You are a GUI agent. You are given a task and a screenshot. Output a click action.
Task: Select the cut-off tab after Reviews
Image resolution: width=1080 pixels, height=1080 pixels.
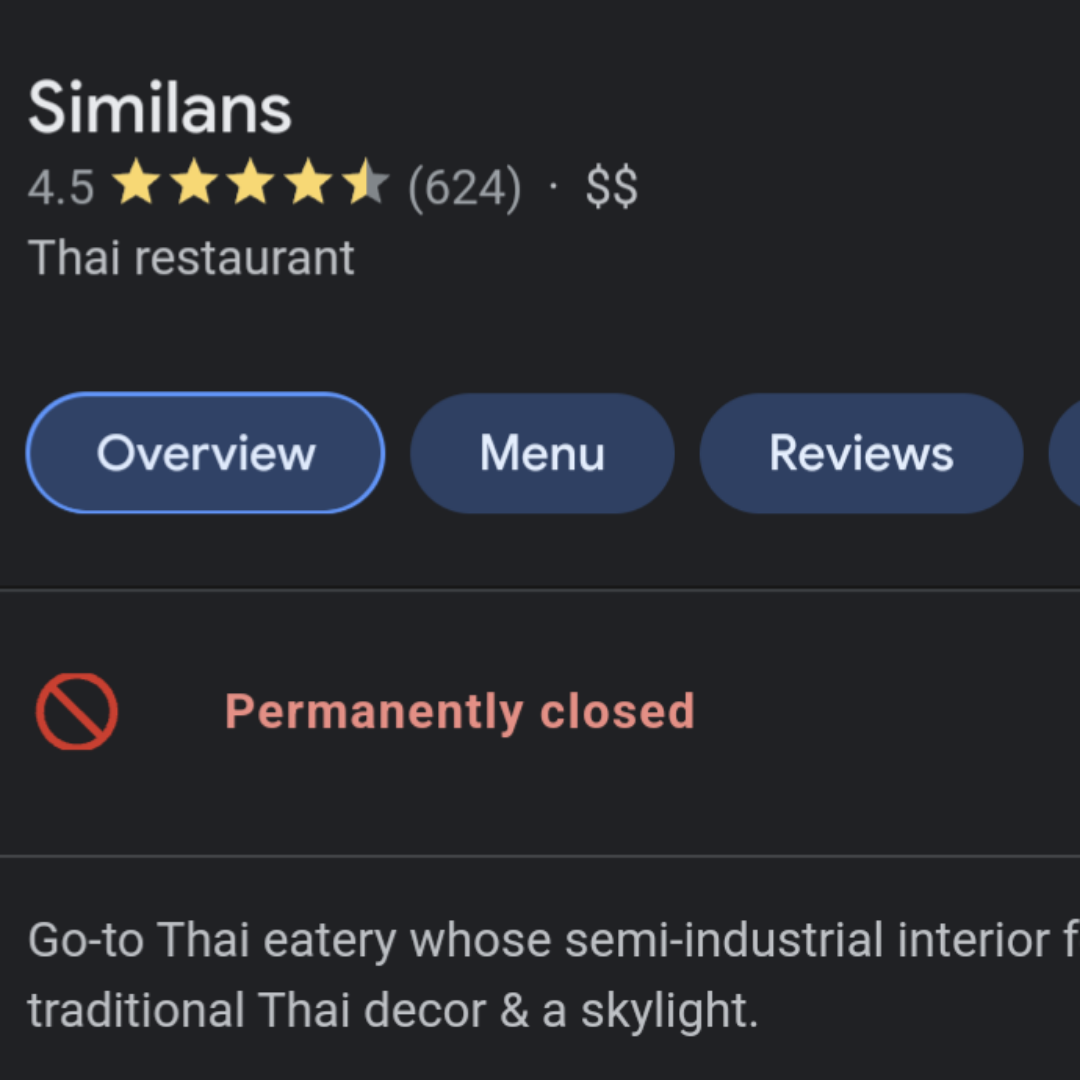click(x=1066, y=453)
